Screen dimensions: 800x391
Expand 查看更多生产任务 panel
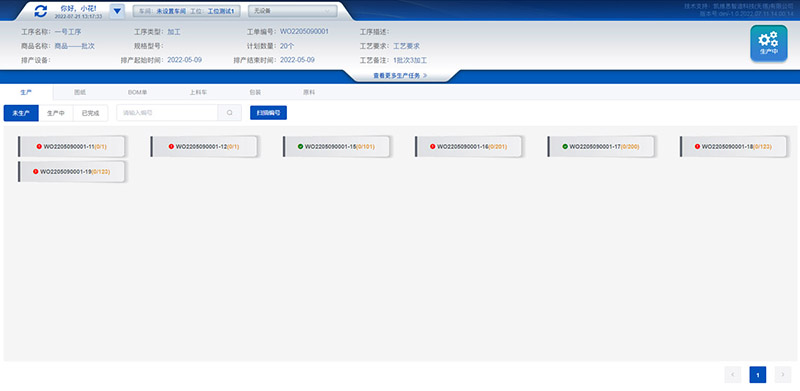400,76
